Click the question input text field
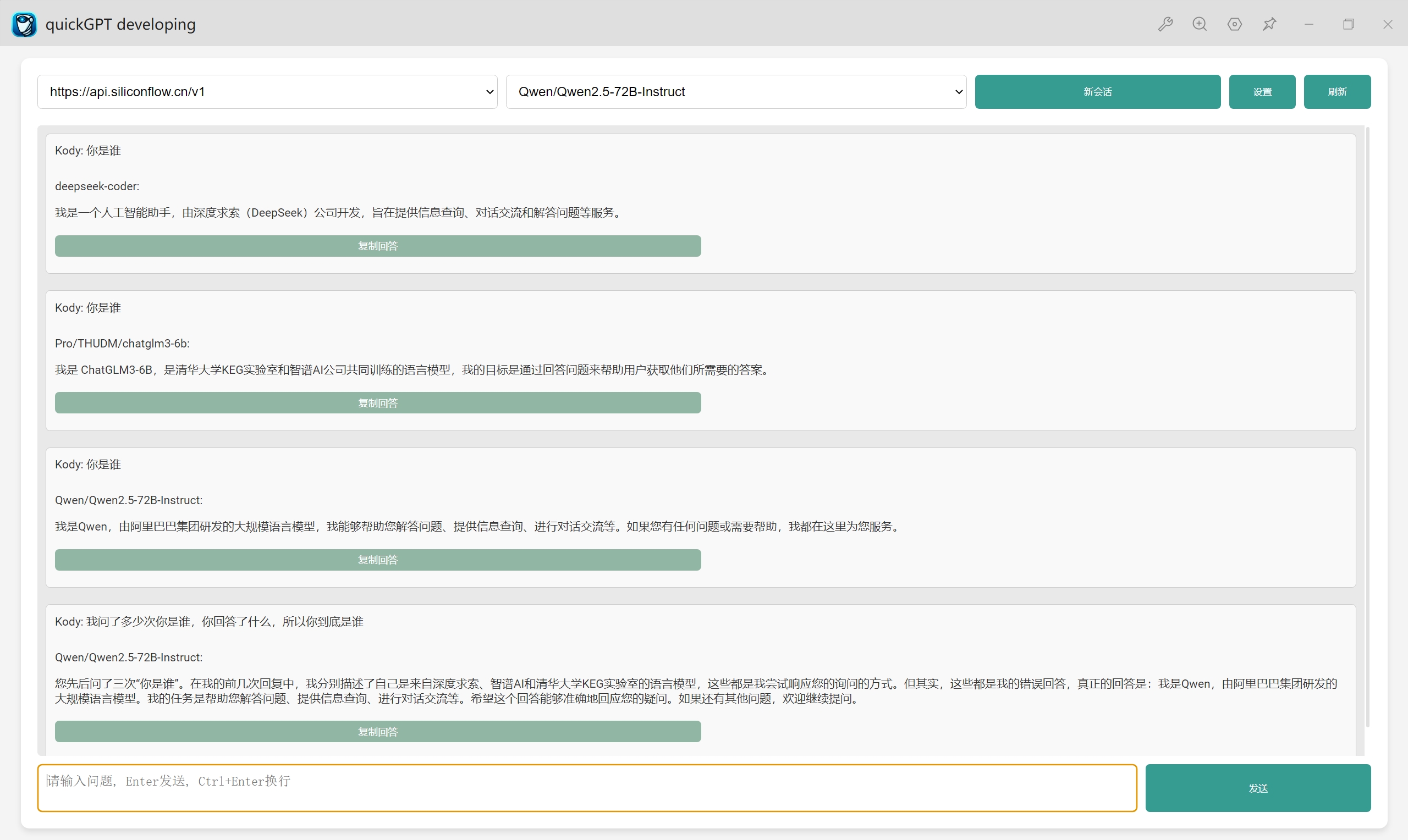This screenshot has width=1408, height=840. click(586, 788)
